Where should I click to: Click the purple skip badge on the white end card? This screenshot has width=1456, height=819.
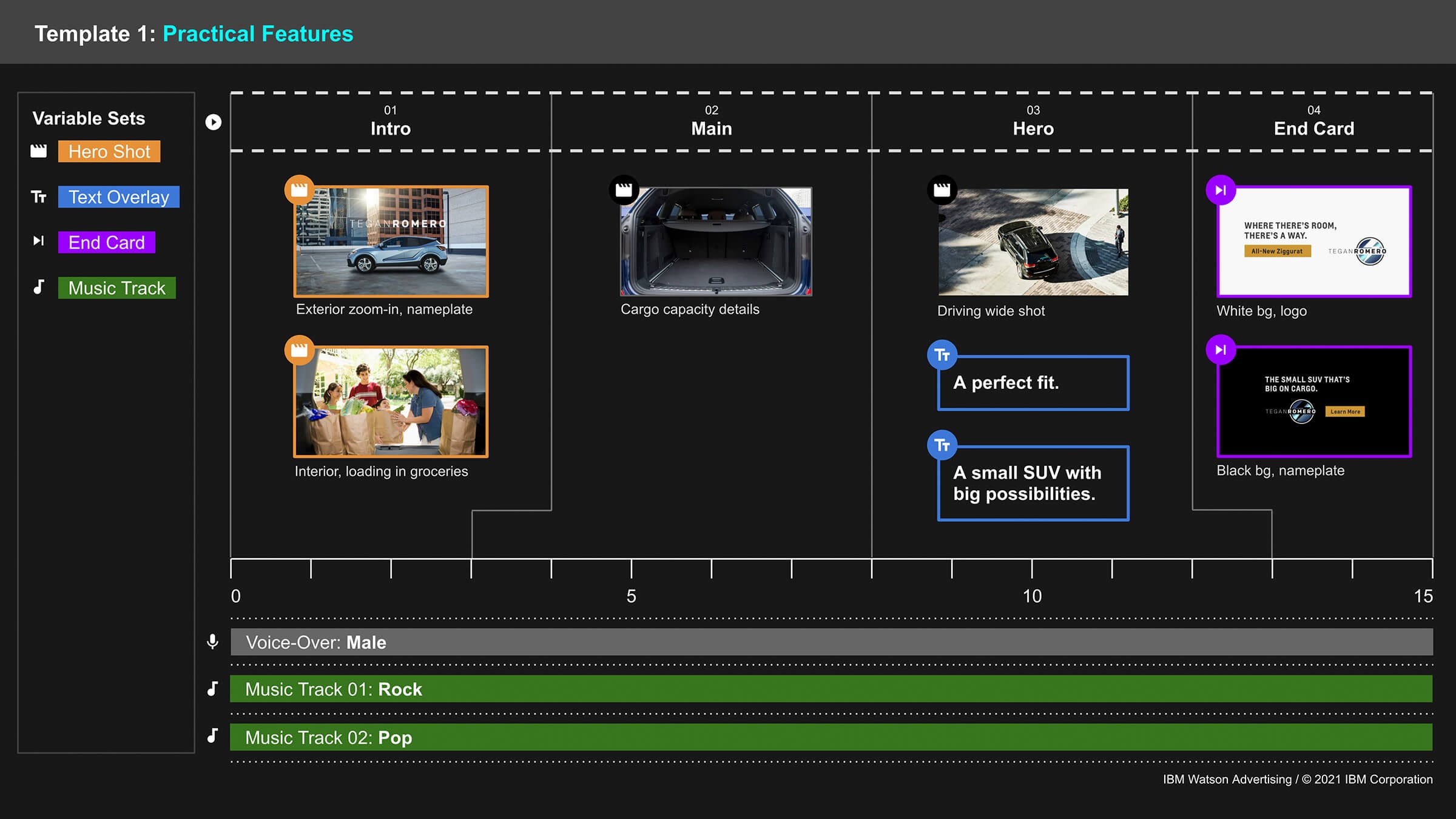click(1221, 190)
